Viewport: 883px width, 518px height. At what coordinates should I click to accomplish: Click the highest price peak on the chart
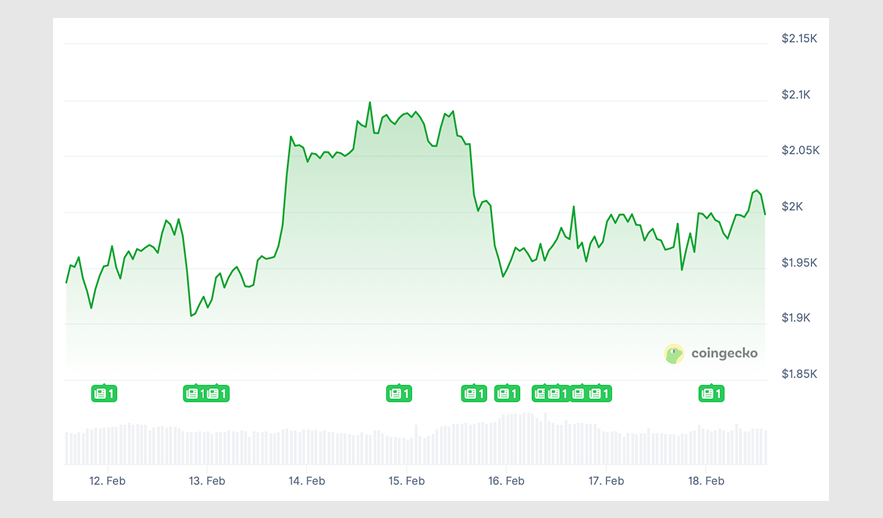tap(370, 102)
